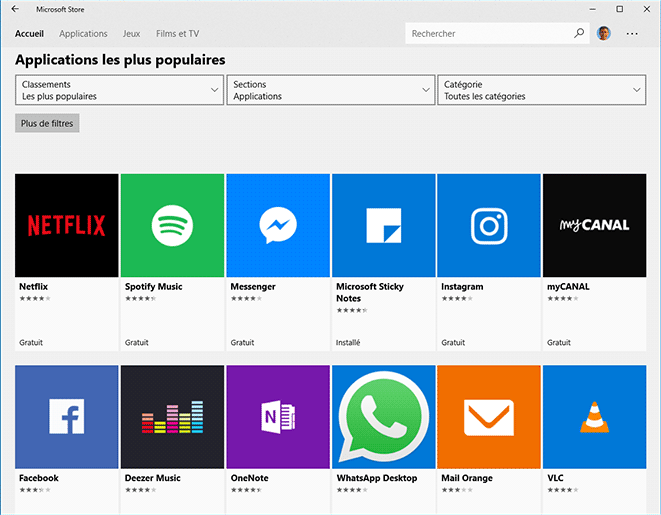661x515 pixels.
Task: Go back with the back arrow
Action: [15, 9]
